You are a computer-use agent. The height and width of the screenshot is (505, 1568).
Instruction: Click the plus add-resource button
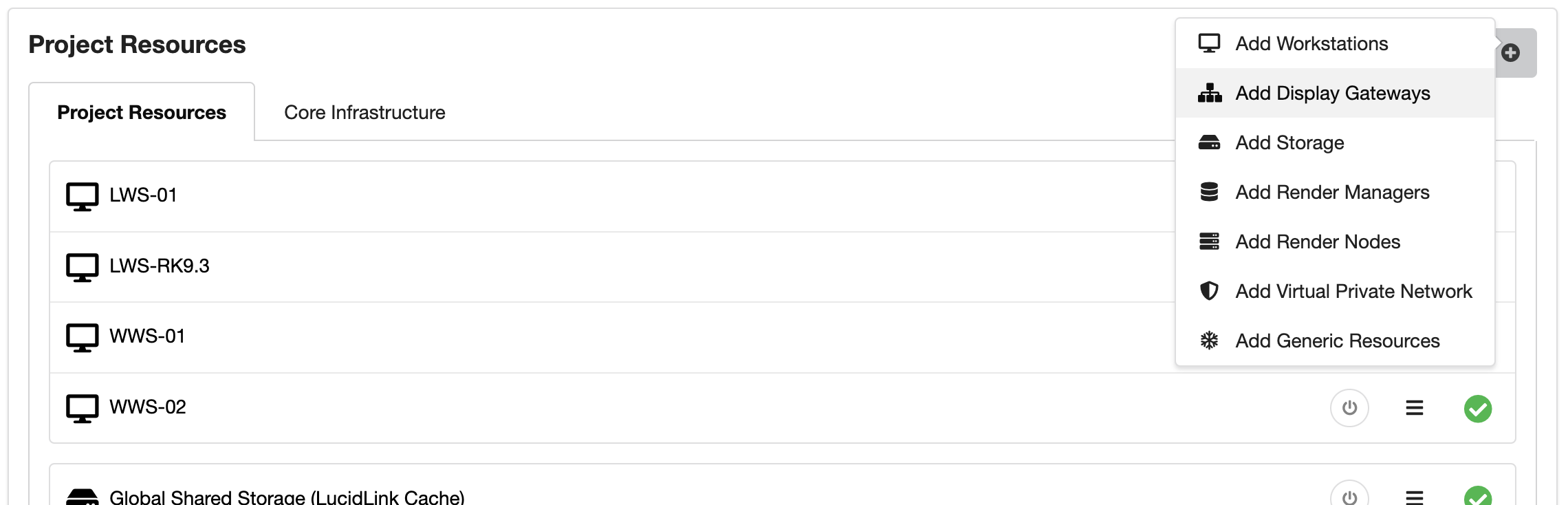tap(1511, 53)
